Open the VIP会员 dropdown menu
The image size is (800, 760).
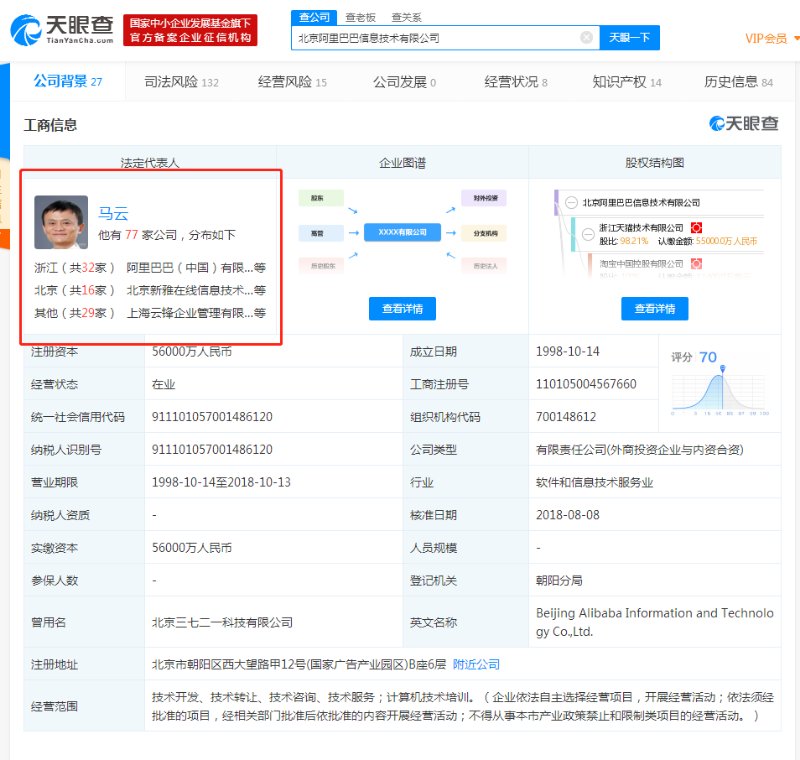click(x=771, y=39)
